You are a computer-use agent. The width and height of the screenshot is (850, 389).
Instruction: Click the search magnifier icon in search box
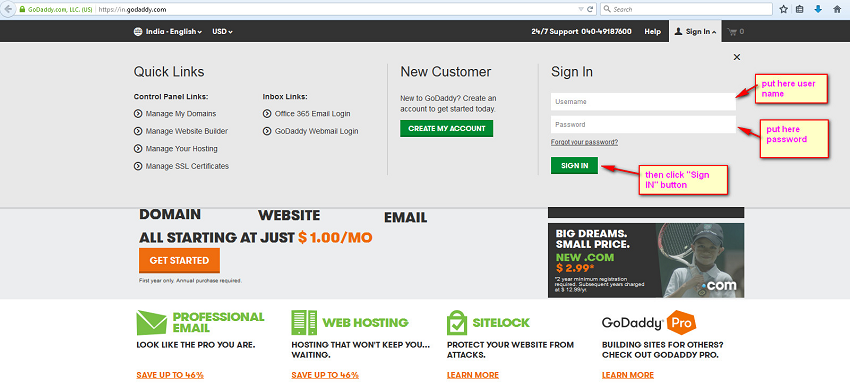(607, 9)
